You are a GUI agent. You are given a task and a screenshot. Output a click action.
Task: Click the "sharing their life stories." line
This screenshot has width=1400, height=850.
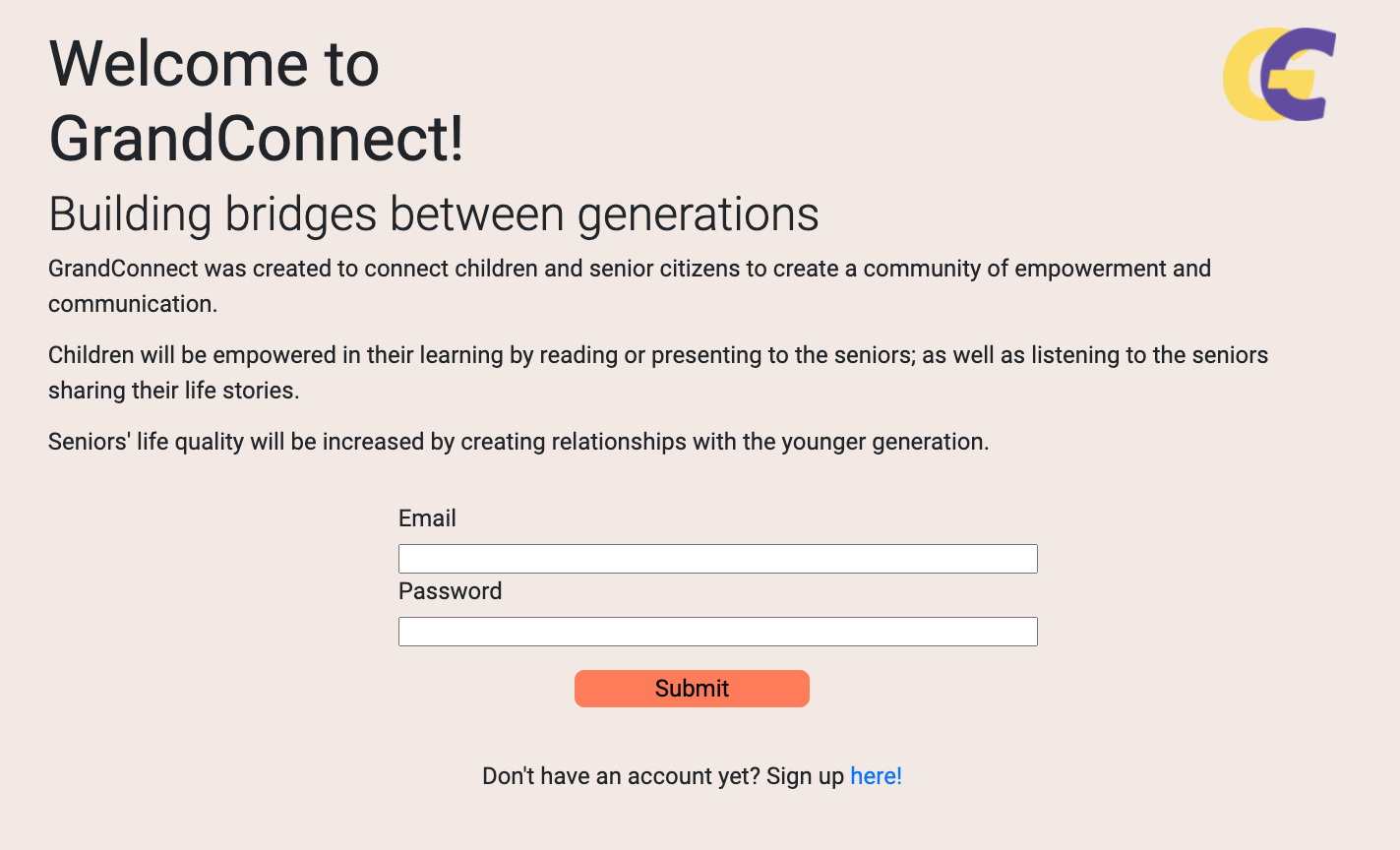[173, 391]
